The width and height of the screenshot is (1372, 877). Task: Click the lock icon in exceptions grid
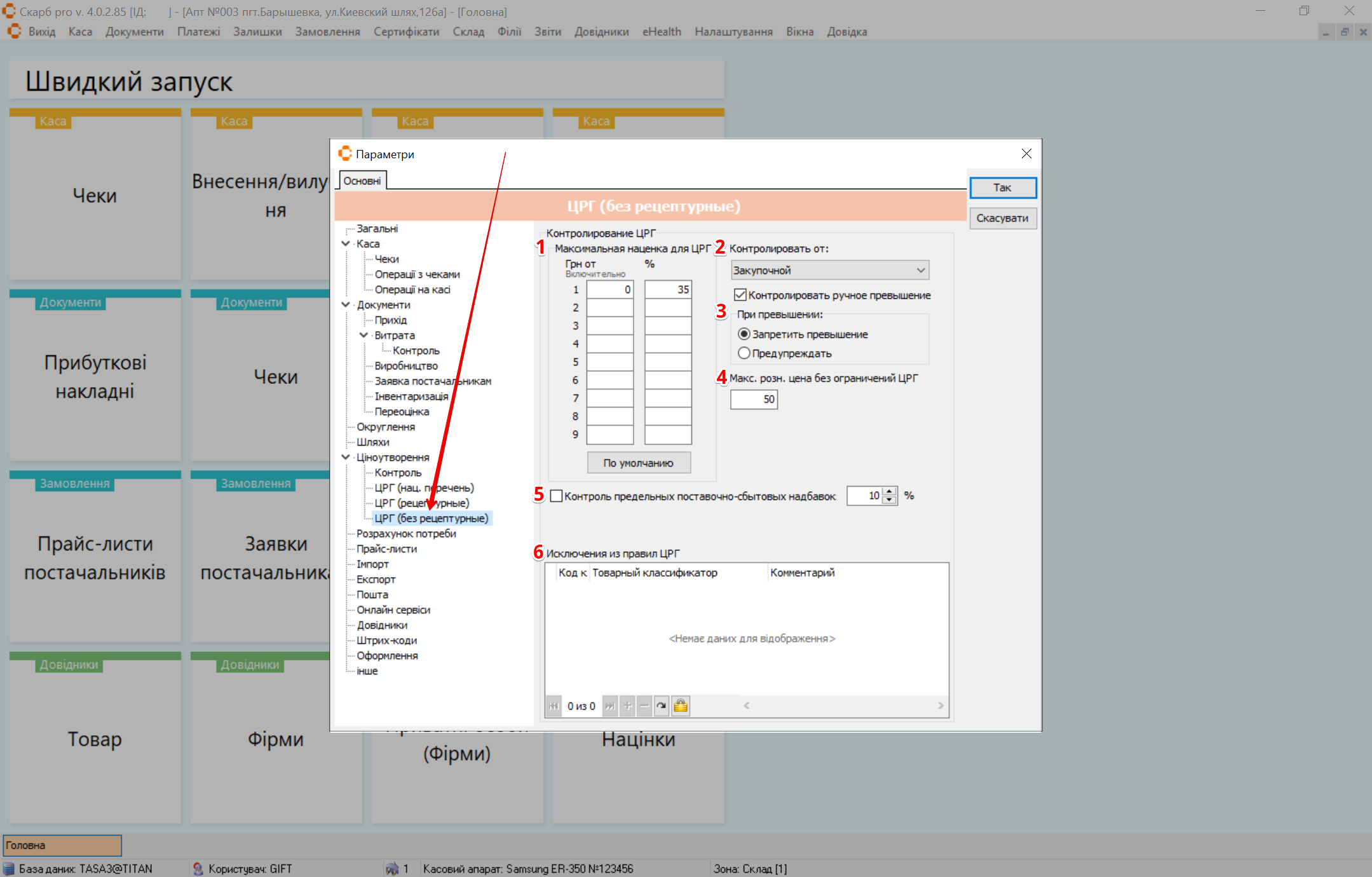click(x=681, y=705)
